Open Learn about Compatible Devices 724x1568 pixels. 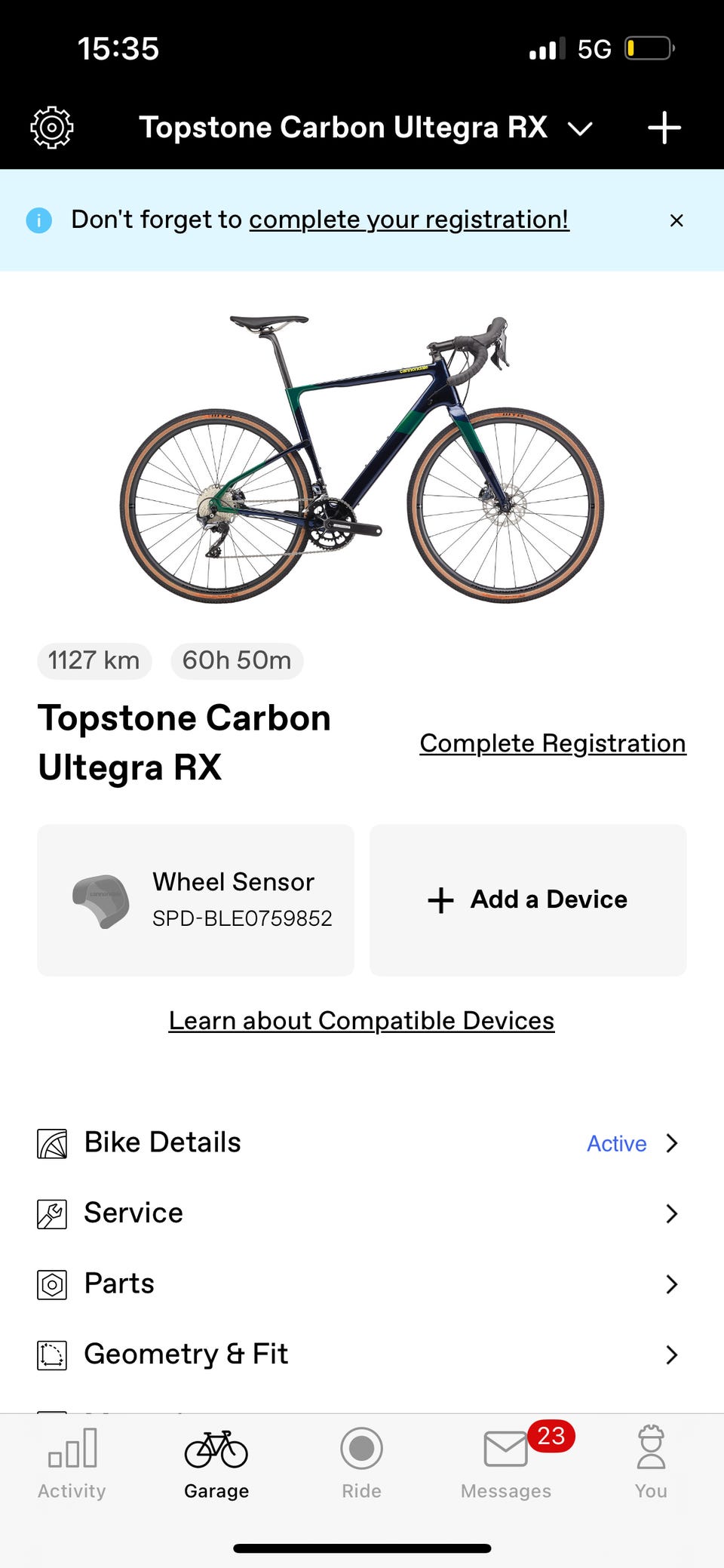tap(361, 1020)
